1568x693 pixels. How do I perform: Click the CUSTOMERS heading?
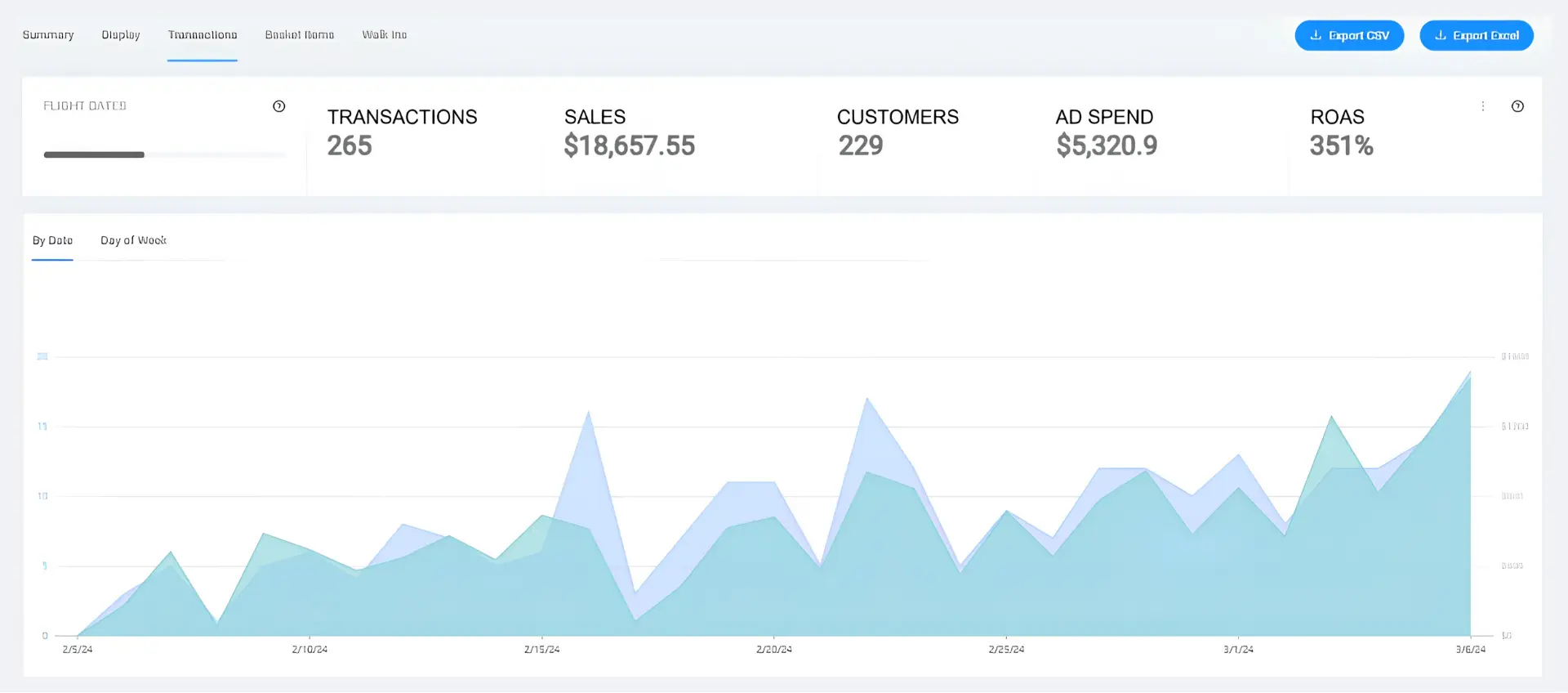[898, 117]
